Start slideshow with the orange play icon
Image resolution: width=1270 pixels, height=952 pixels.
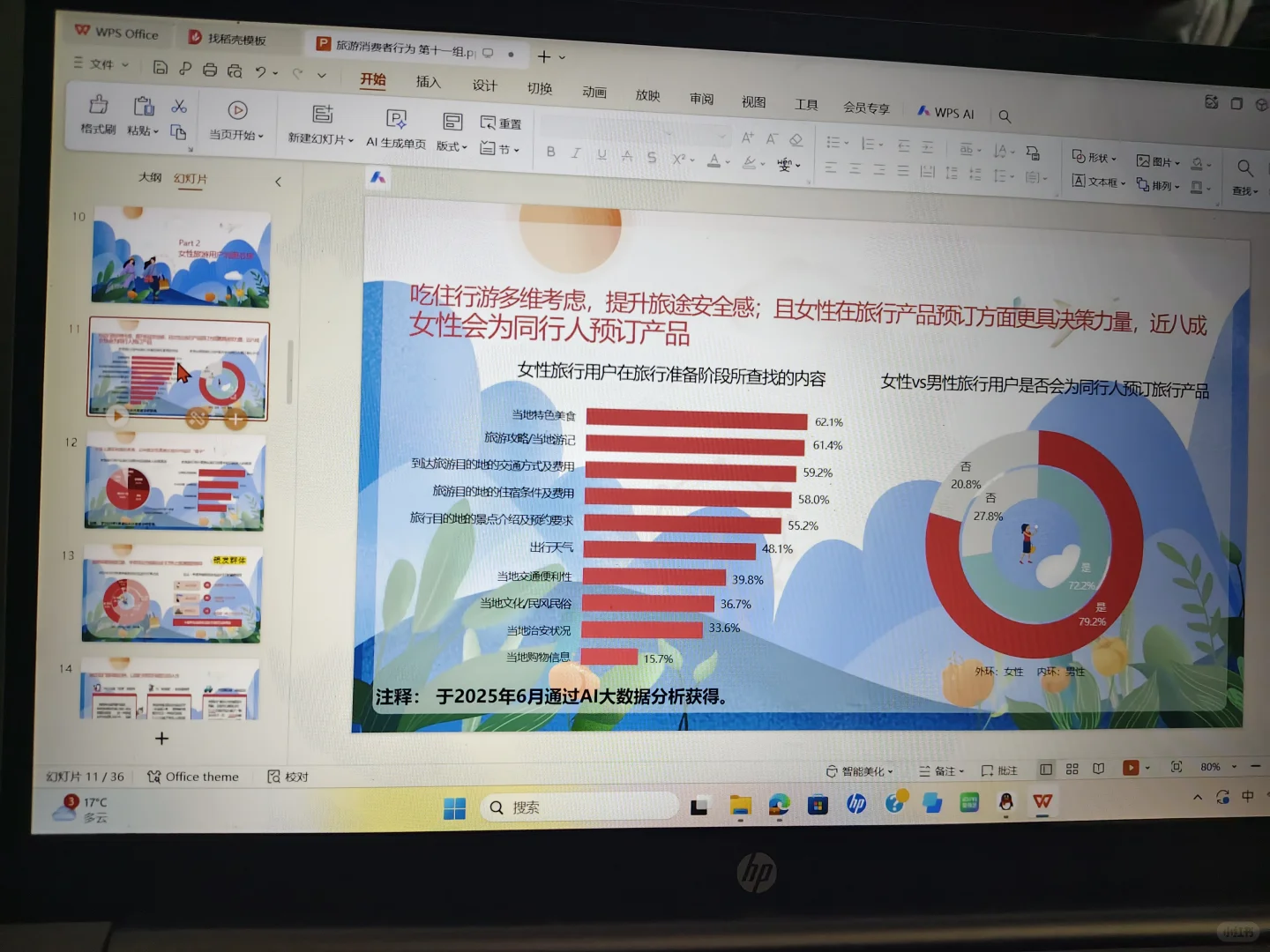[1132, 768]
